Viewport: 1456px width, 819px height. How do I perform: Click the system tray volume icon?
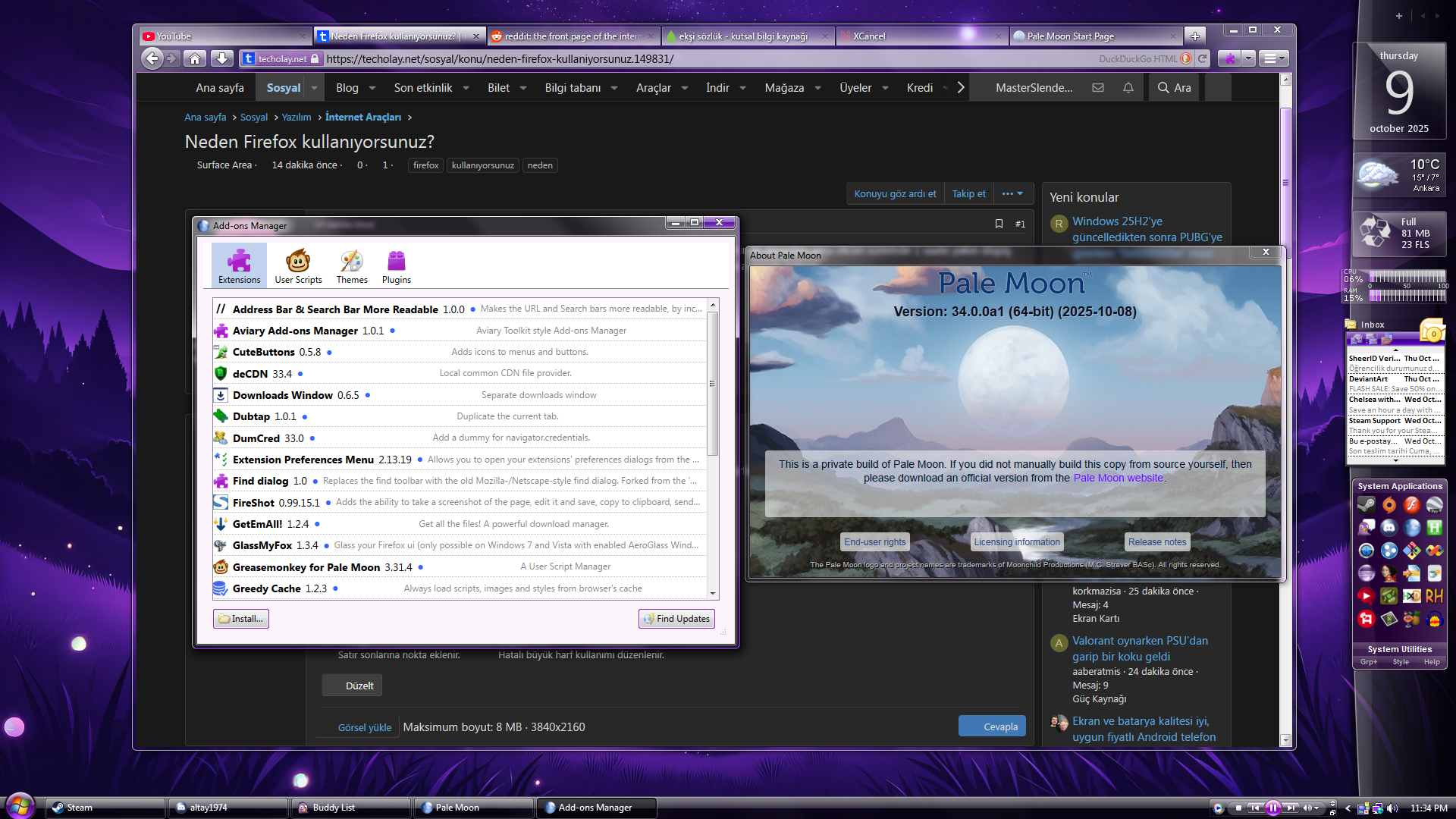(1392, 808)
